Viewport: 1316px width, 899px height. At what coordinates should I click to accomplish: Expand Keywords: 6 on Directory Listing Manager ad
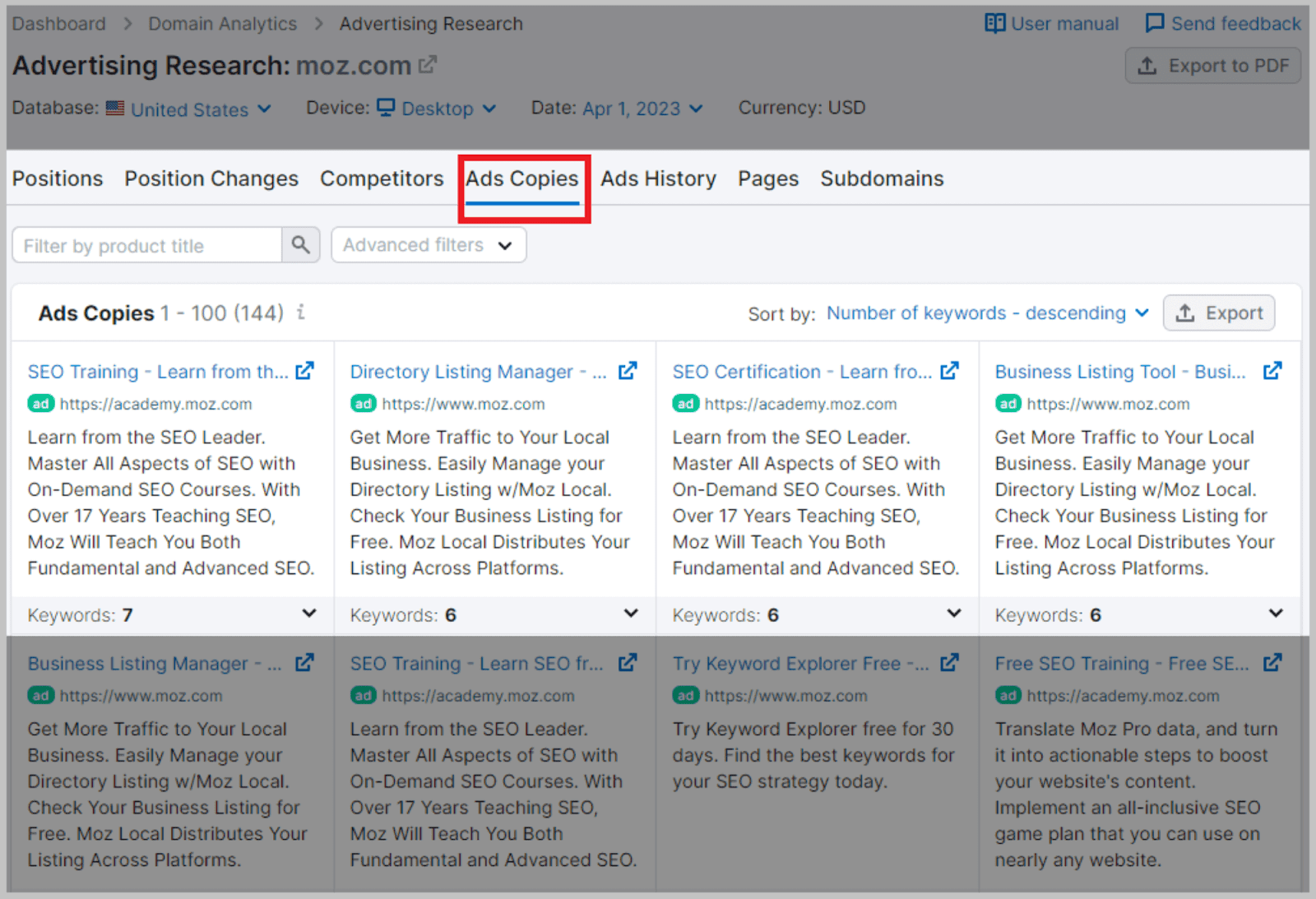pos(631,614)
